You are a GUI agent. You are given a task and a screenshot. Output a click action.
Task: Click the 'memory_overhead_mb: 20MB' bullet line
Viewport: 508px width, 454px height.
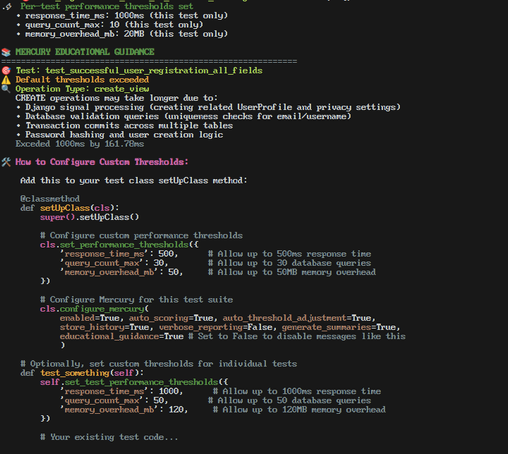126,34
